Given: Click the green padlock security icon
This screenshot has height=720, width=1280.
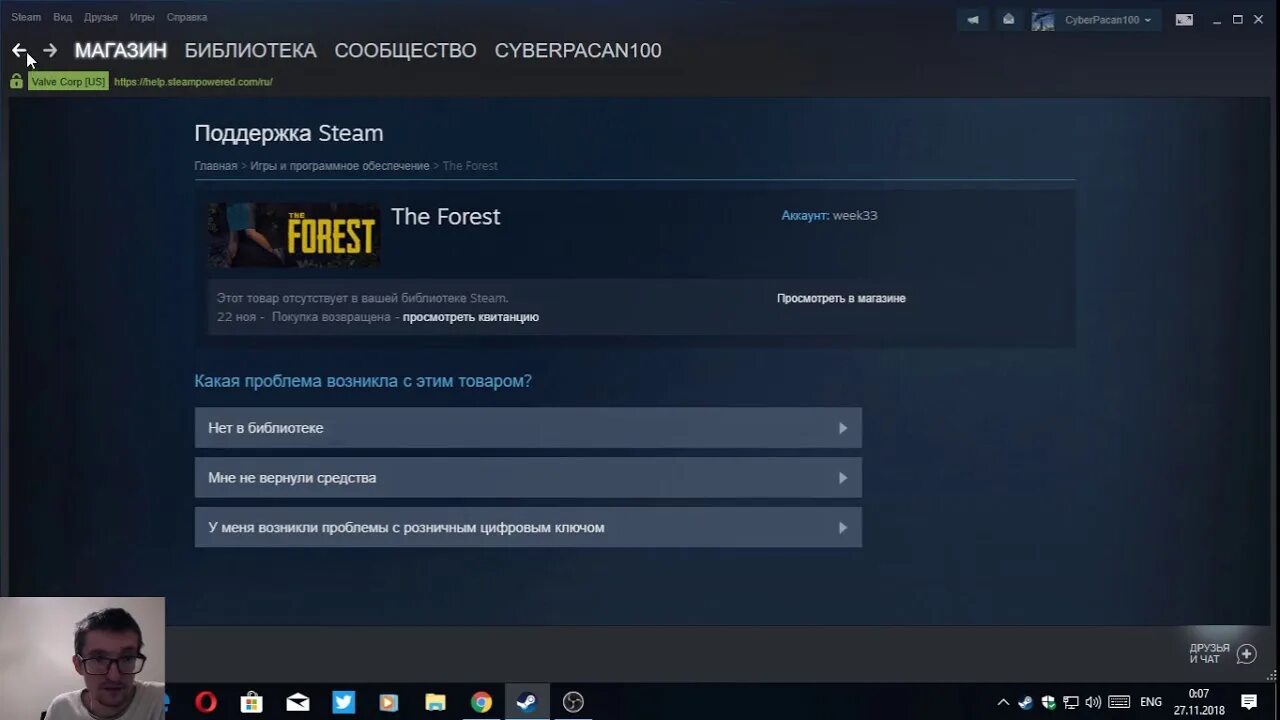Looking at the screenshot, I should click(16, 81).
